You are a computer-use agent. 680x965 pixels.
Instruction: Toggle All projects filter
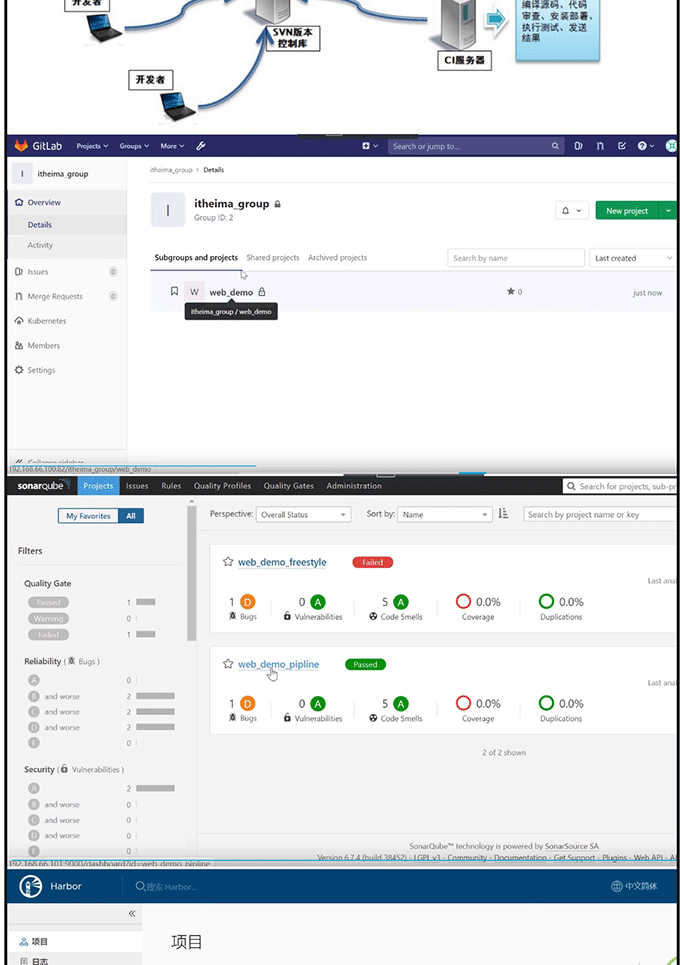pyautogui.click(x=130, y=516)
